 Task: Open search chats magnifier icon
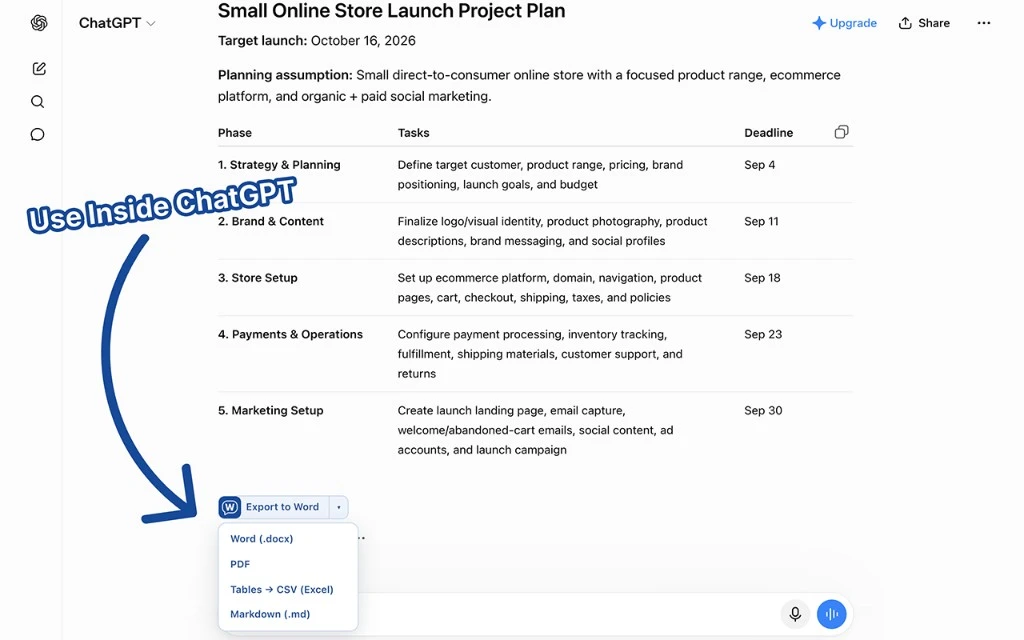[x=38, y=101]
